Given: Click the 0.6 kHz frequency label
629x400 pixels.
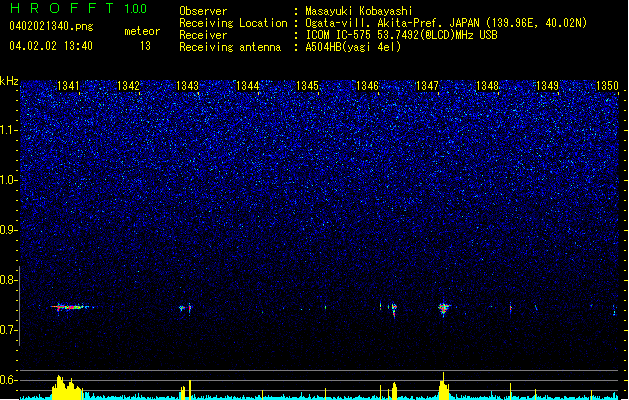Looking at the screenshot, I should 9,380.
